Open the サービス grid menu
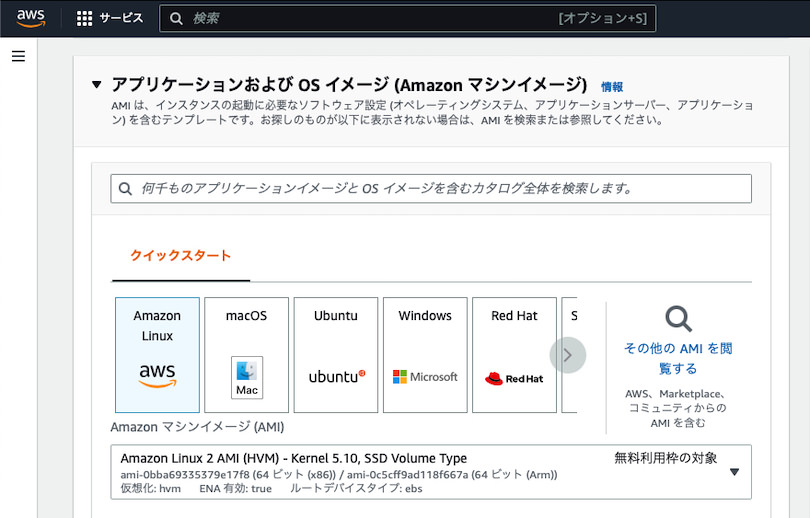 click(110, 18)
